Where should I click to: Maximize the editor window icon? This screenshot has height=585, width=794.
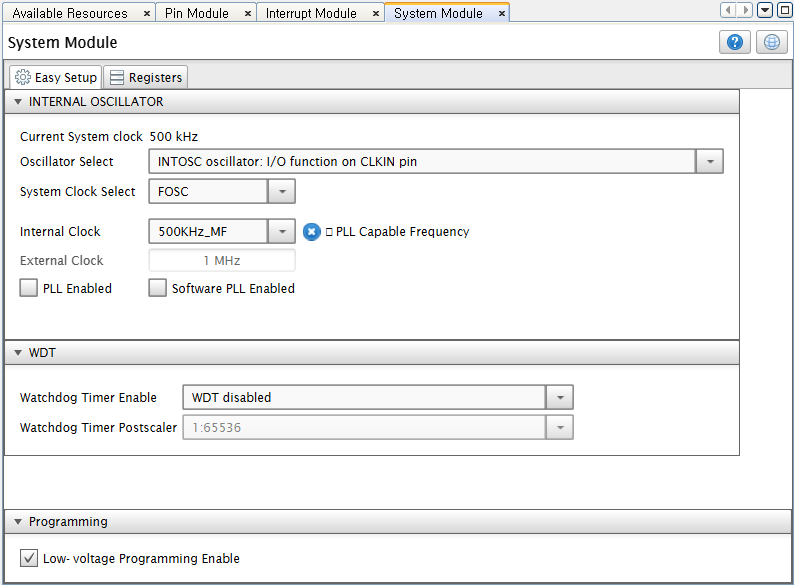pos(785,10)
